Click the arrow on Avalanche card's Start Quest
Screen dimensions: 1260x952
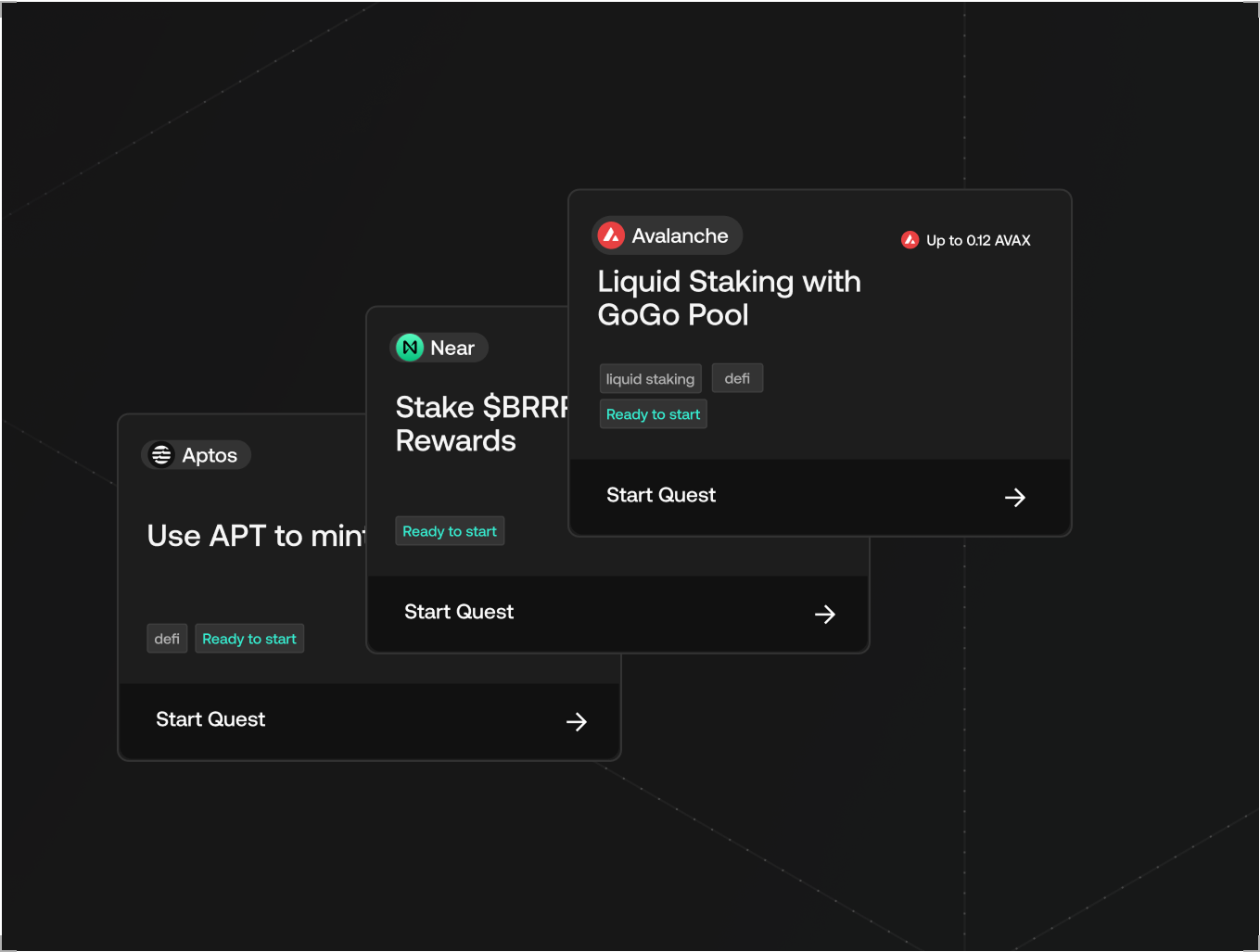1015,498
